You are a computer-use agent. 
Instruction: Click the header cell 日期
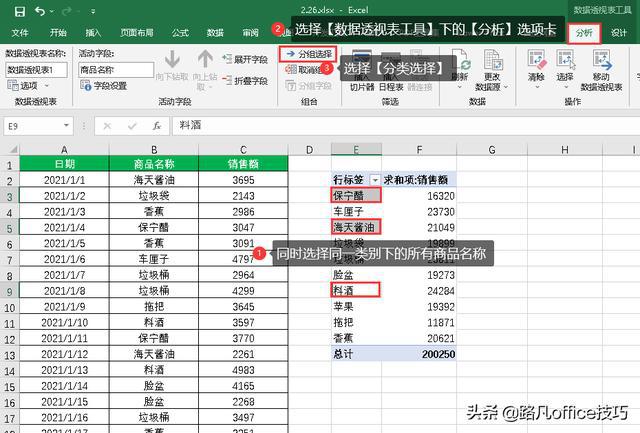(x=64, y=164)
